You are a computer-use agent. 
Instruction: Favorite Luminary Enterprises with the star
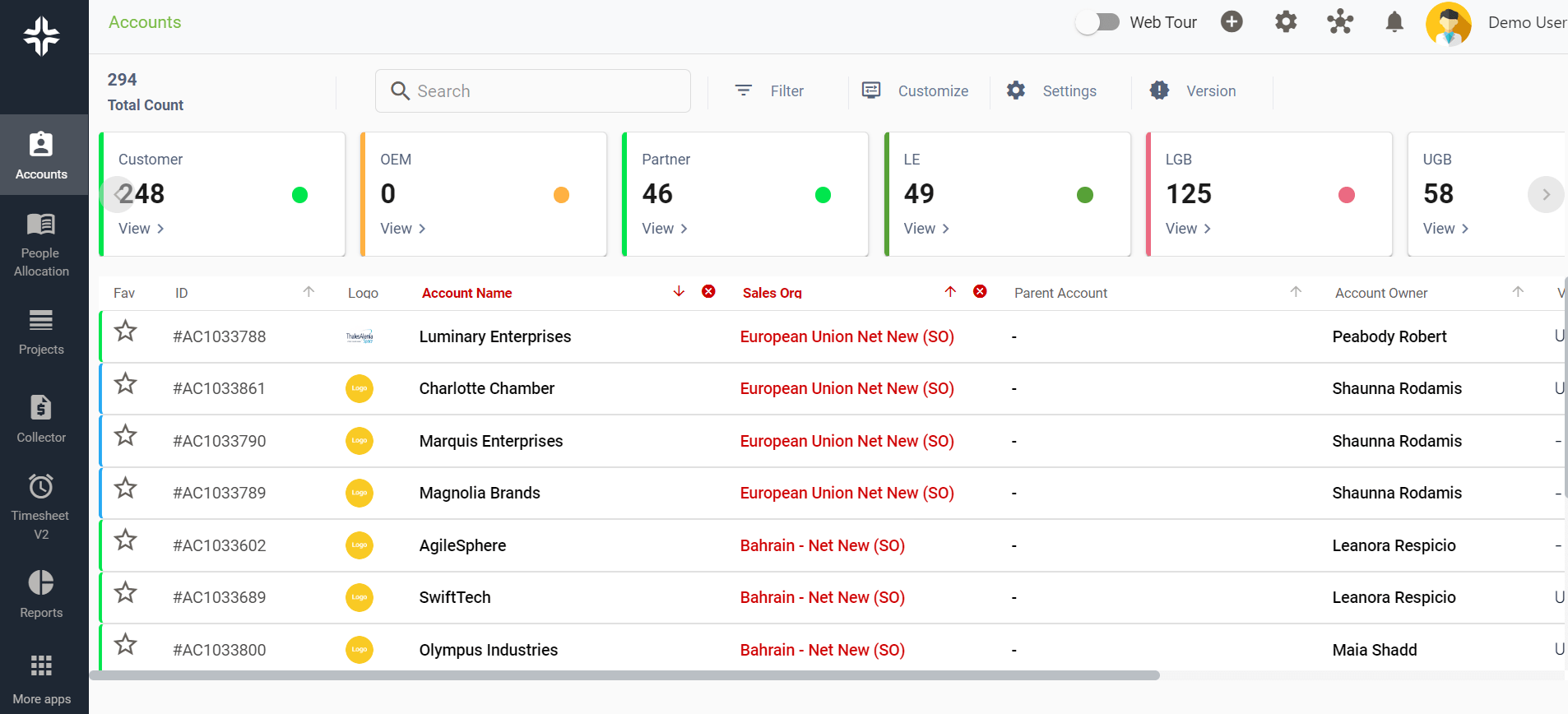click(125, 331)
